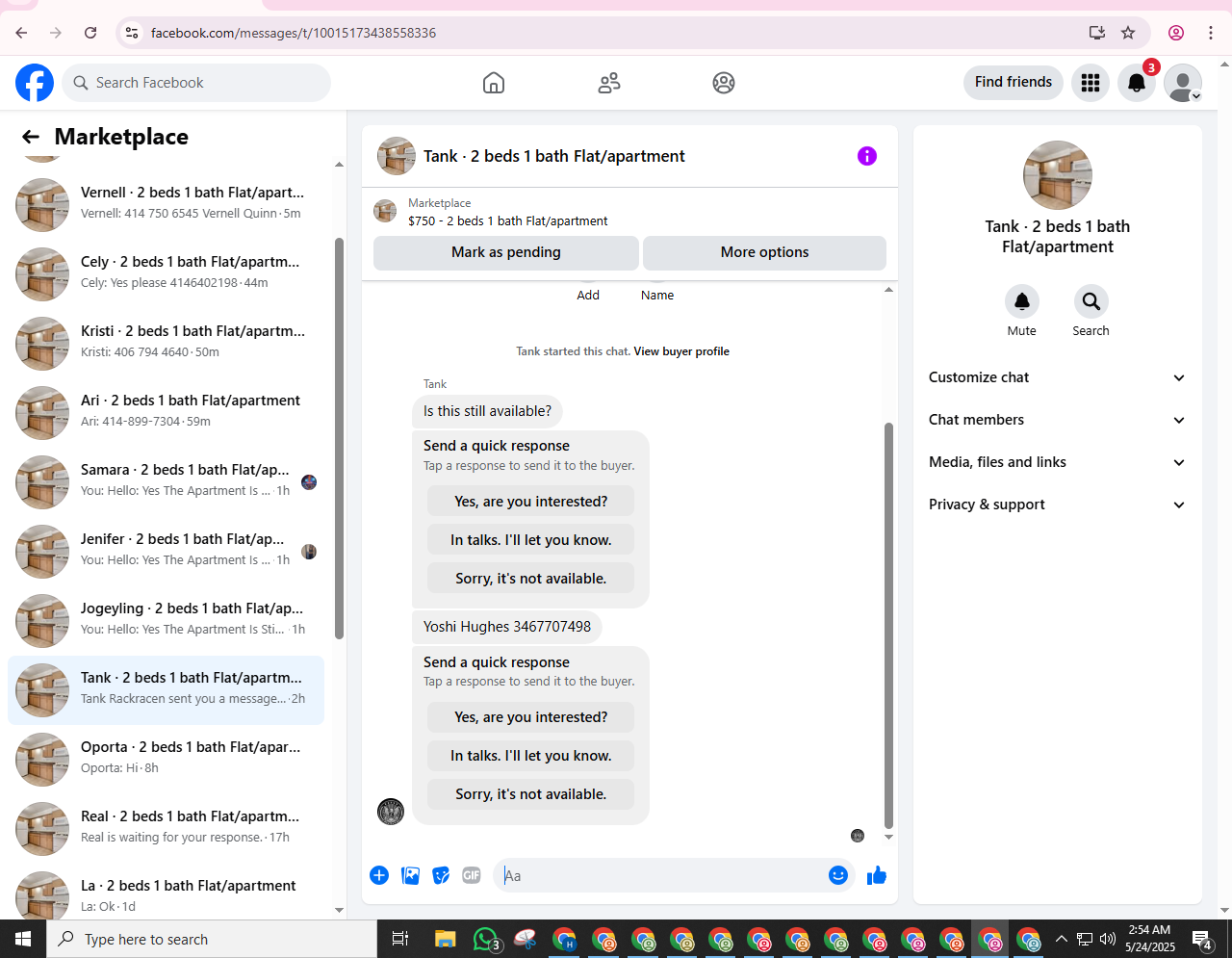Open the Real conversation awaiting response

click(x=166, y=828)
